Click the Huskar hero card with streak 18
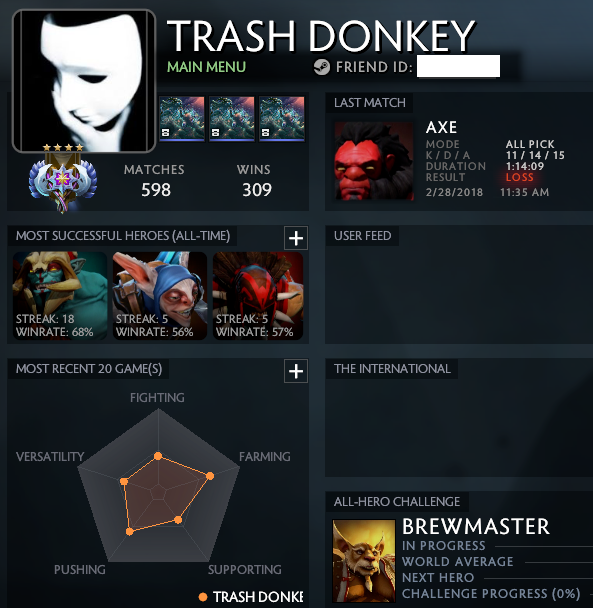 [x=60, y=296]
